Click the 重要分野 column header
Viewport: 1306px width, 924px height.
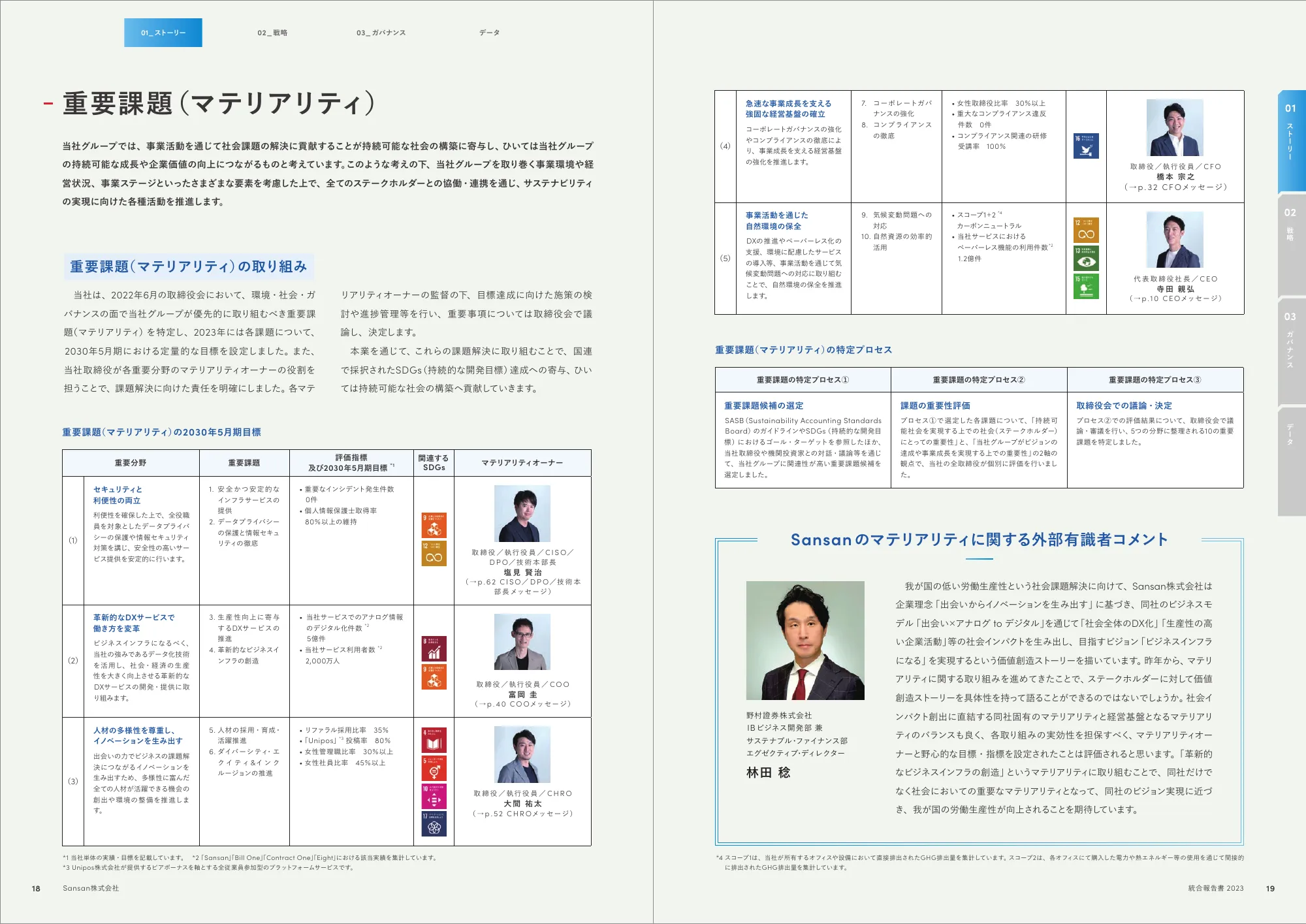pos(131,463)
